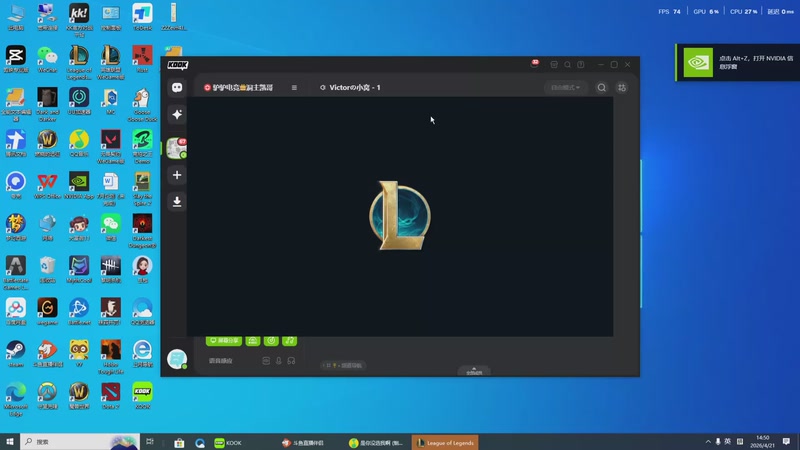Open Task View on the taskbar
The height and width of the screenshot is (450, 800).
pyautogui.click(x=149, y=442)
